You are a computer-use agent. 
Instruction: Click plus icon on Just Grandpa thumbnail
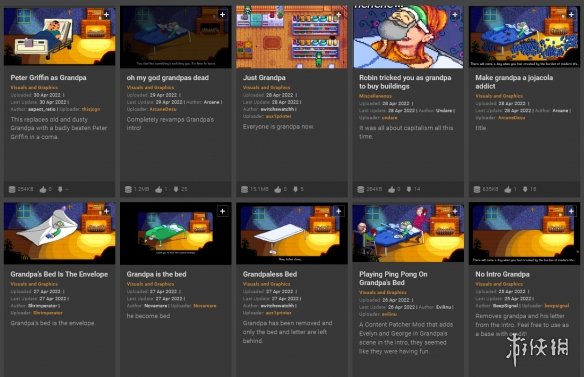tap(339, 15)
